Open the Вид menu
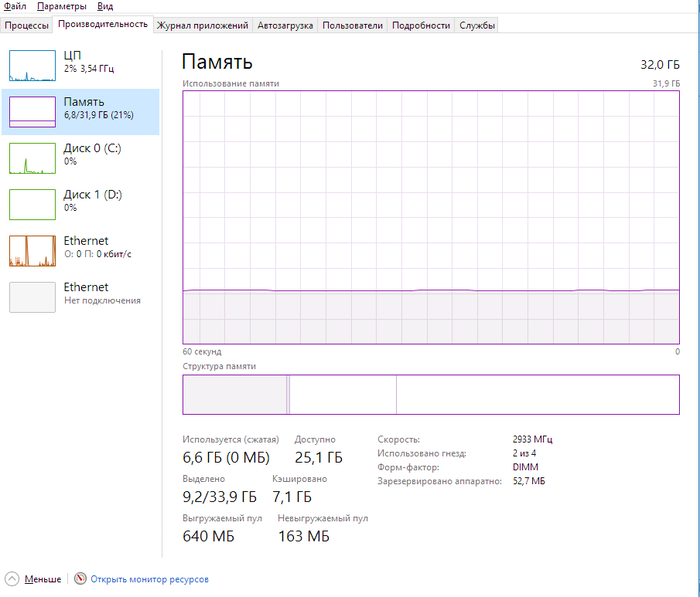This screenshot has height=597, width=700. coord(105,6)
